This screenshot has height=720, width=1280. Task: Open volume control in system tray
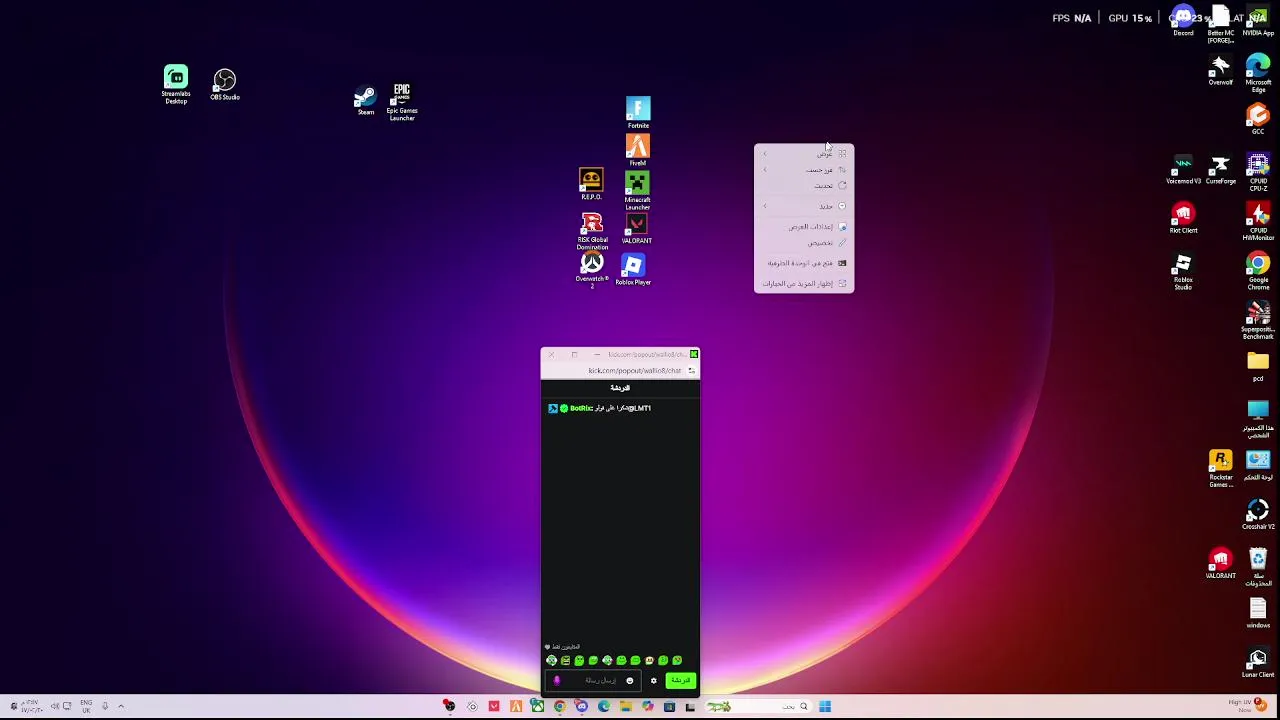55,706
